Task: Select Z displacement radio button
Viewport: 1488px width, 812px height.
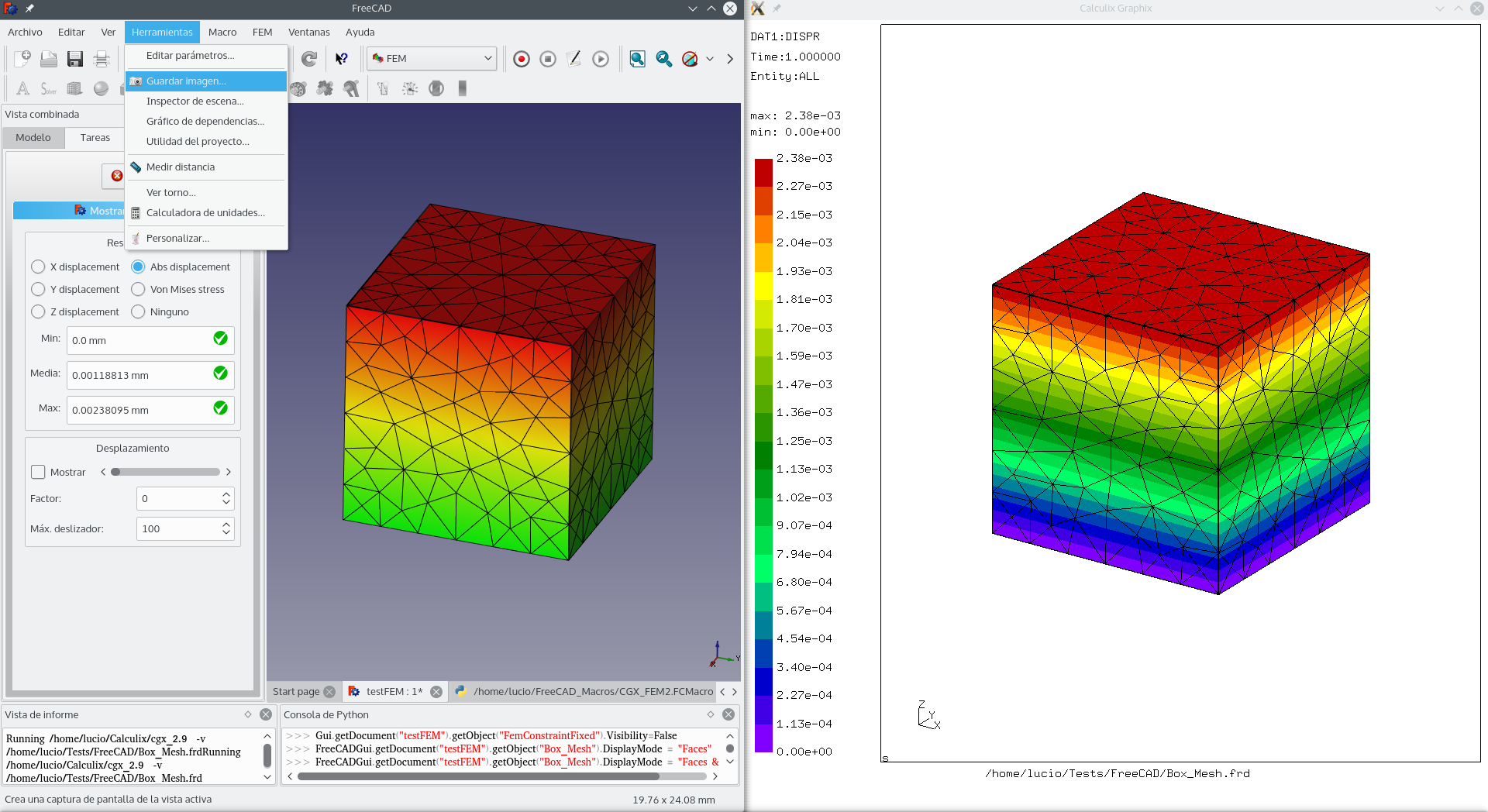Action: point(38,311)
